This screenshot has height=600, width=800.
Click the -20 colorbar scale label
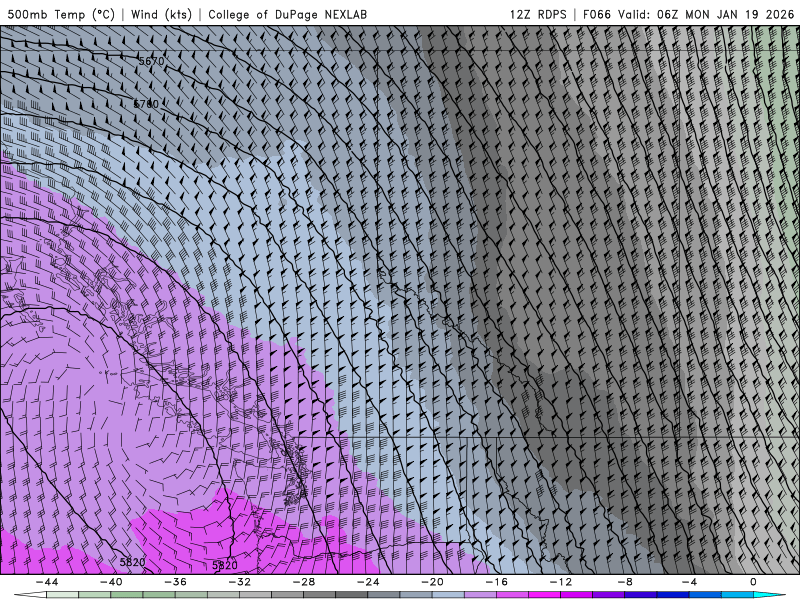pyautogui.click(x=433, y=582)
